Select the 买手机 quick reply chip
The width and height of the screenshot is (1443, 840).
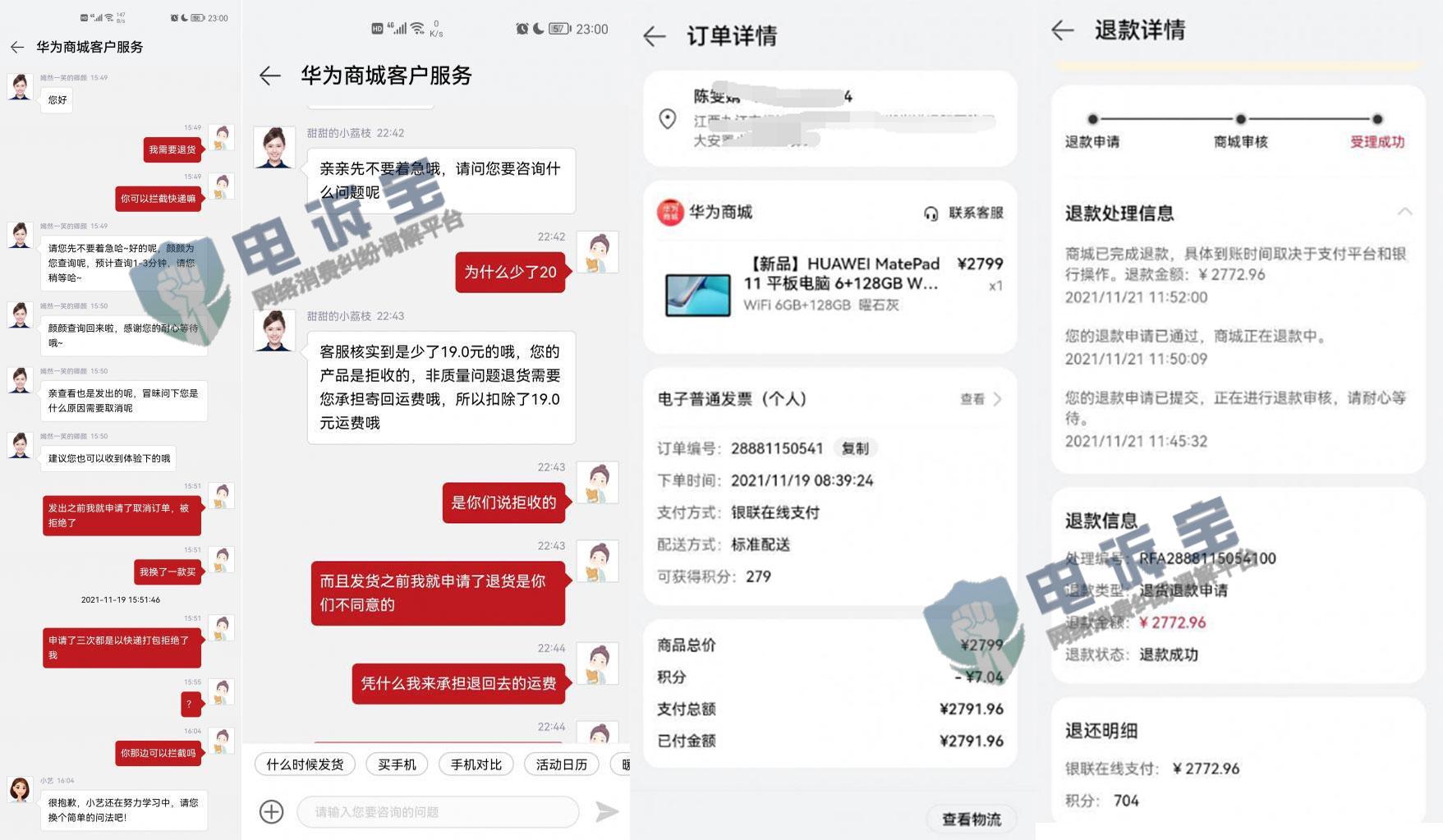[397, 764]
